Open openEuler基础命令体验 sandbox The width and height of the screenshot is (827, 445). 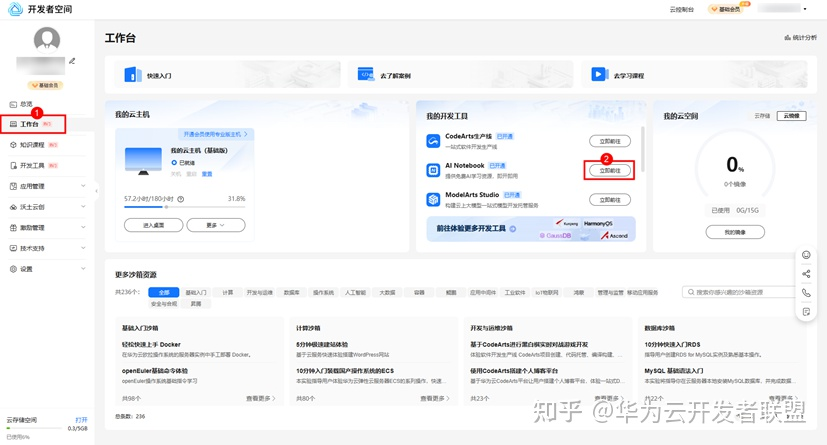(x=155, y=371)
